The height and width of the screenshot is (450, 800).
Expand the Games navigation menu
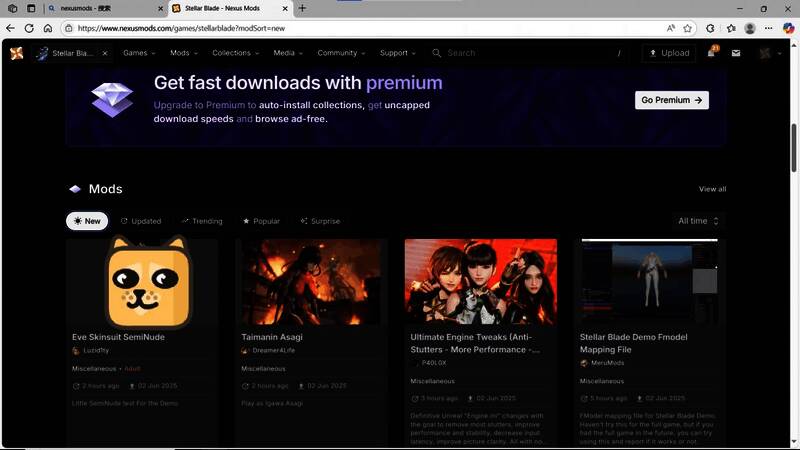pos(139,53)
